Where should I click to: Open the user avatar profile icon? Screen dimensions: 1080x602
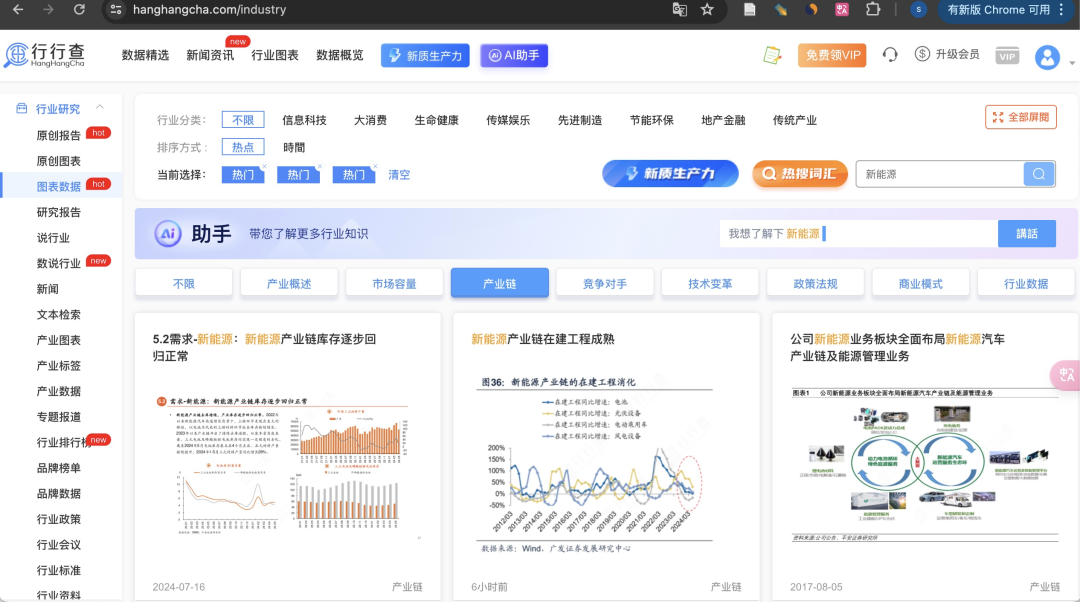1047,57
